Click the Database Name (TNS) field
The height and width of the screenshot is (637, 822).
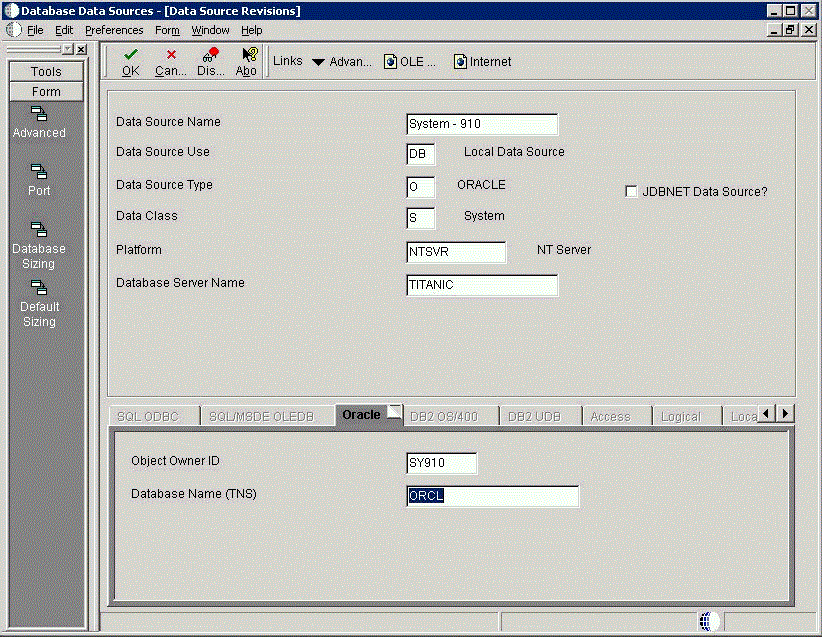[492, 496]
